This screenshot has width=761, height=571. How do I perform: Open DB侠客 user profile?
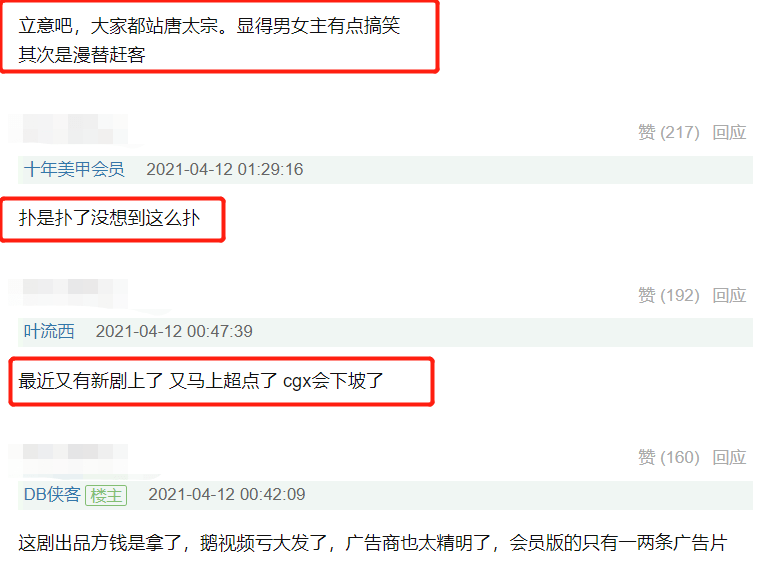pyautogui.click(x=52, y=494)
